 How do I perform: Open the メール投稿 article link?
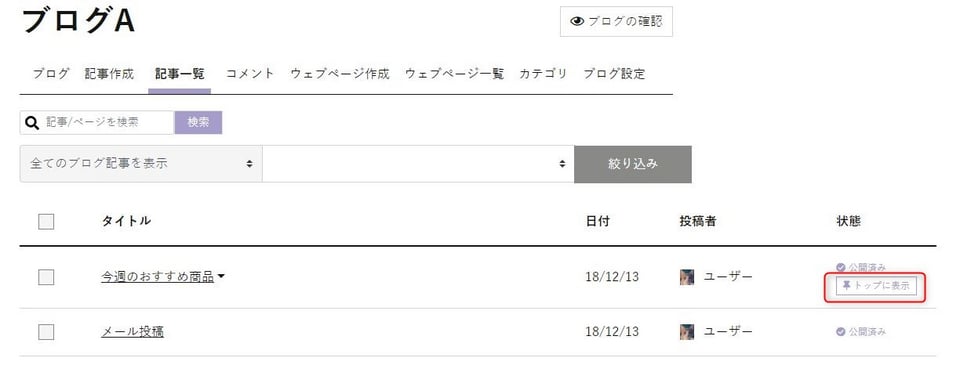coord(132,332)
